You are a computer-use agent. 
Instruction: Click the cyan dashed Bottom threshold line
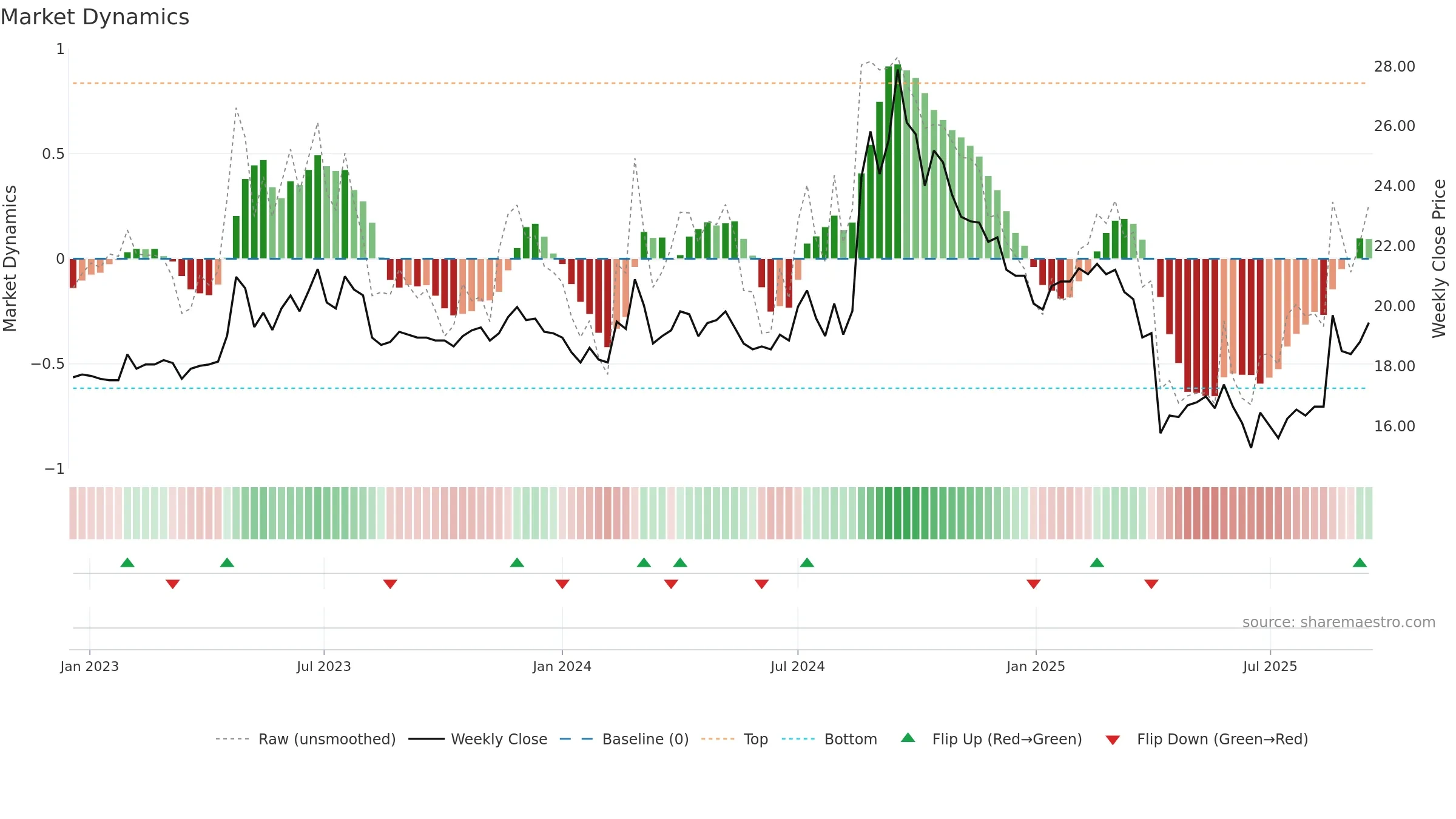click(x=719, y=388)
